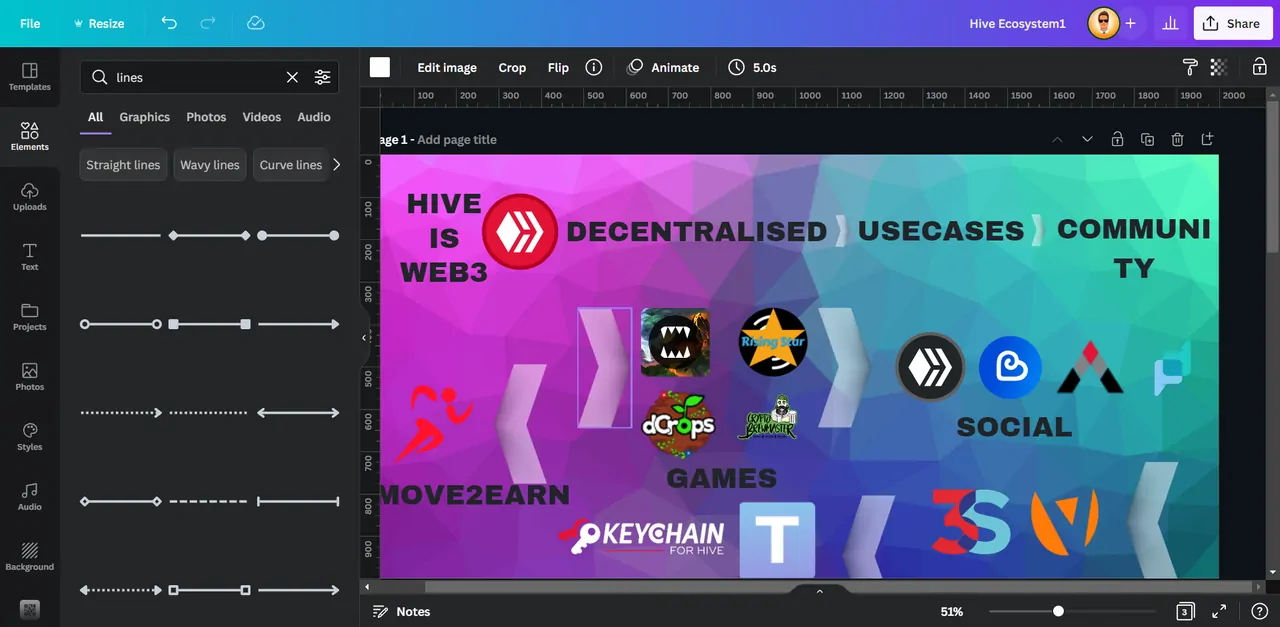Open the Background sidebar panel
Viewport: 1280px width, 627px height.
[x=29, y=557]
